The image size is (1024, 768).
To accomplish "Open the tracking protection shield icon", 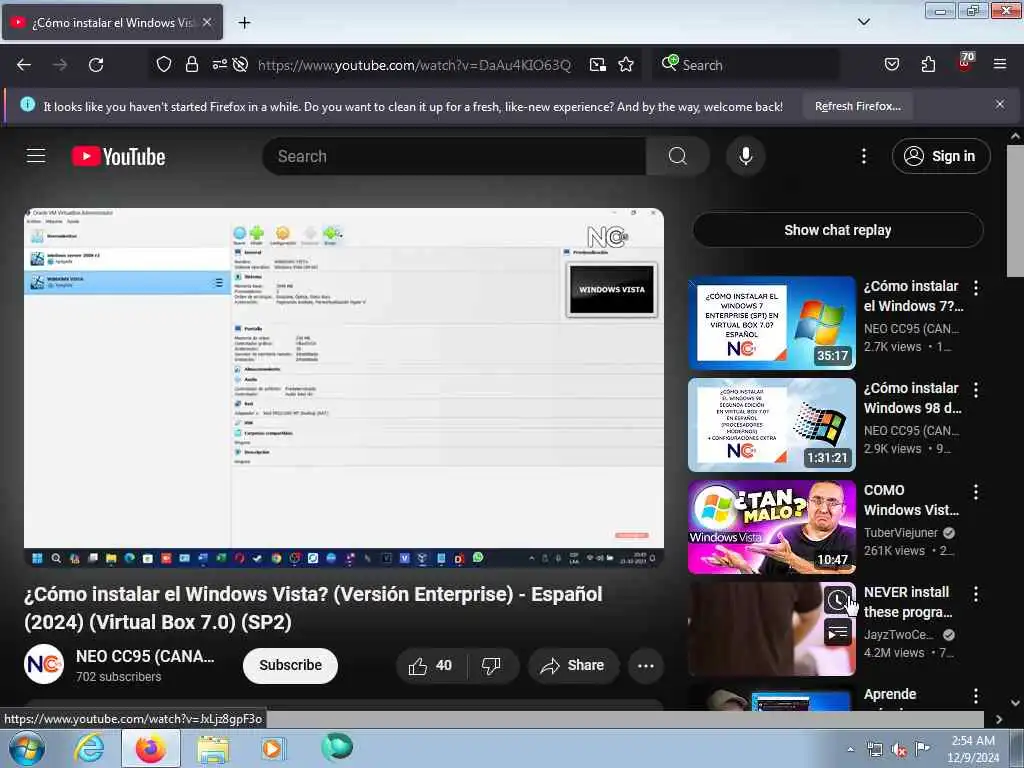I will pyautogui.click(x=164, y=64).
